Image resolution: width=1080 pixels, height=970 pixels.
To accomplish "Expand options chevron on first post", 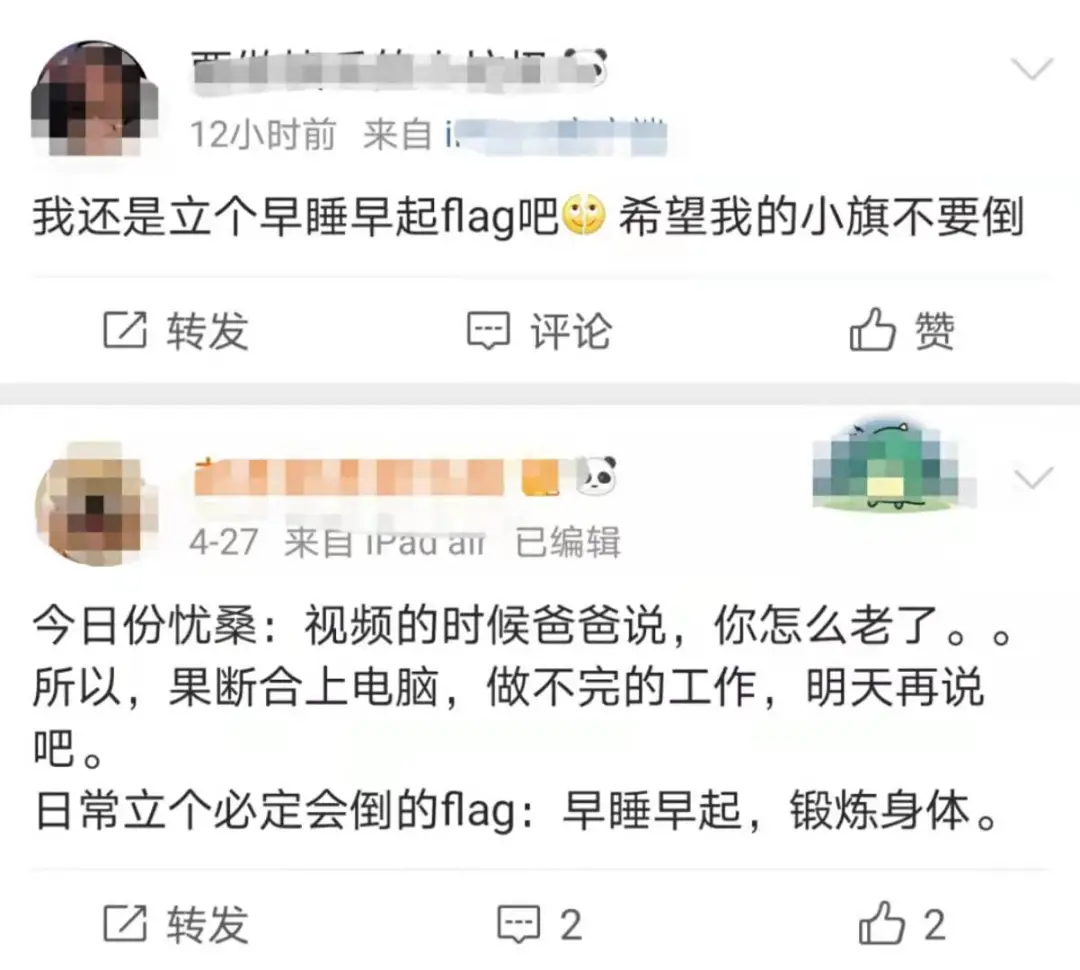I will (1032, 68).
